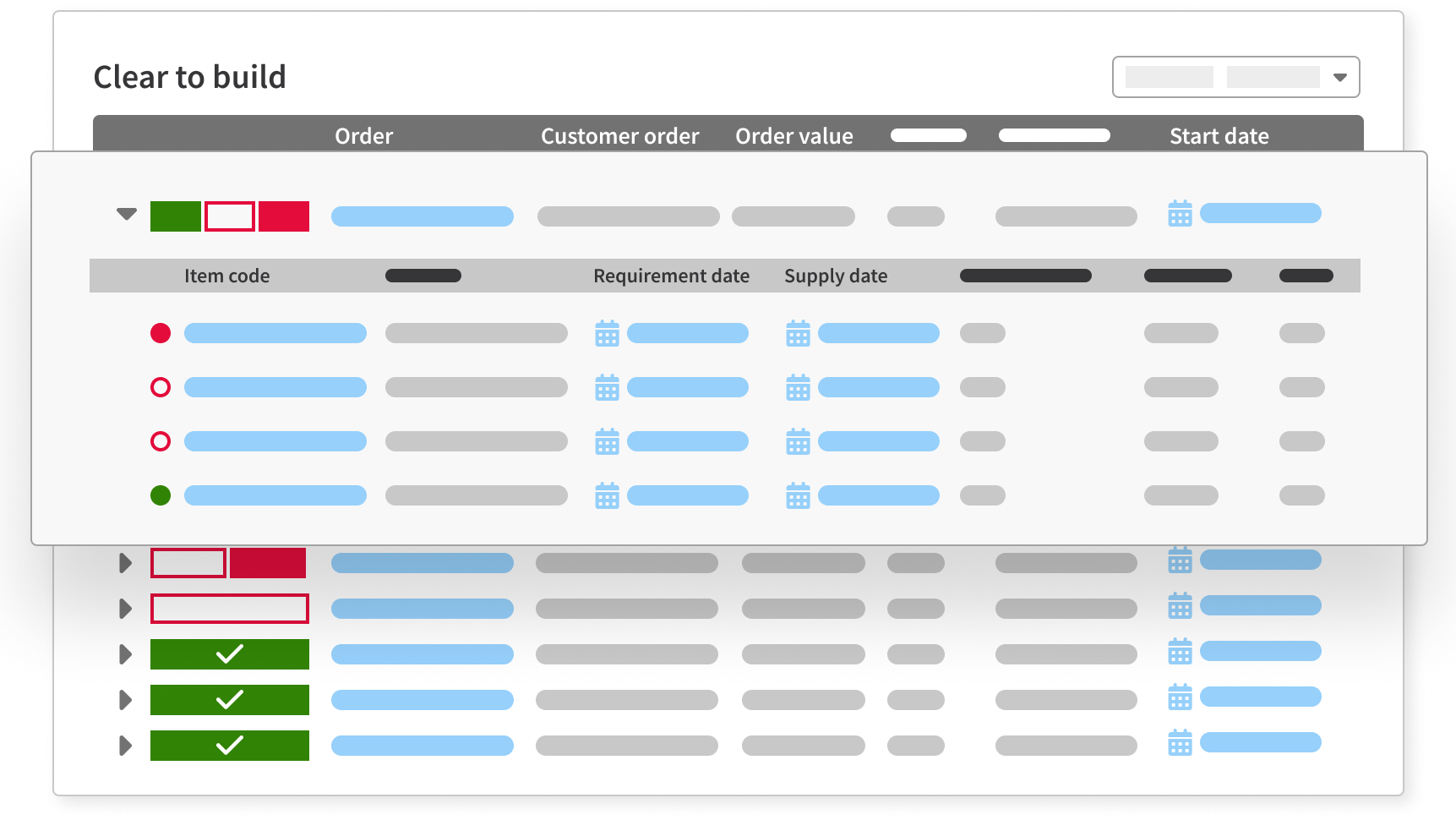Click the red status block of the expanded order
Image resolution: width=1456 pixels, height=820 pixels.
284,216
